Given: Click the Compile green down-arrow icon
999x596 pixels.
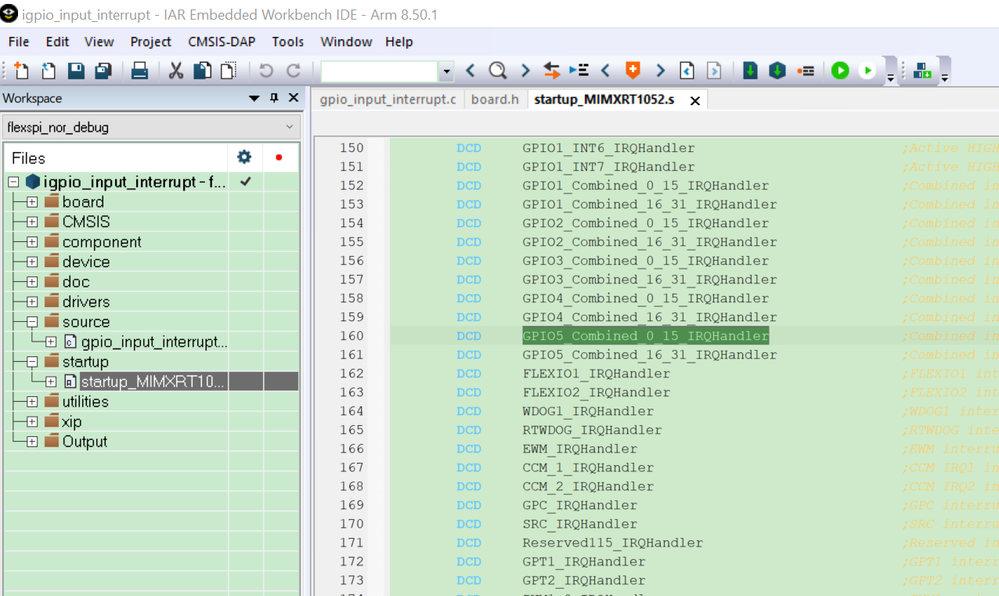Looking at the screenshot, I should click(751, 71).
